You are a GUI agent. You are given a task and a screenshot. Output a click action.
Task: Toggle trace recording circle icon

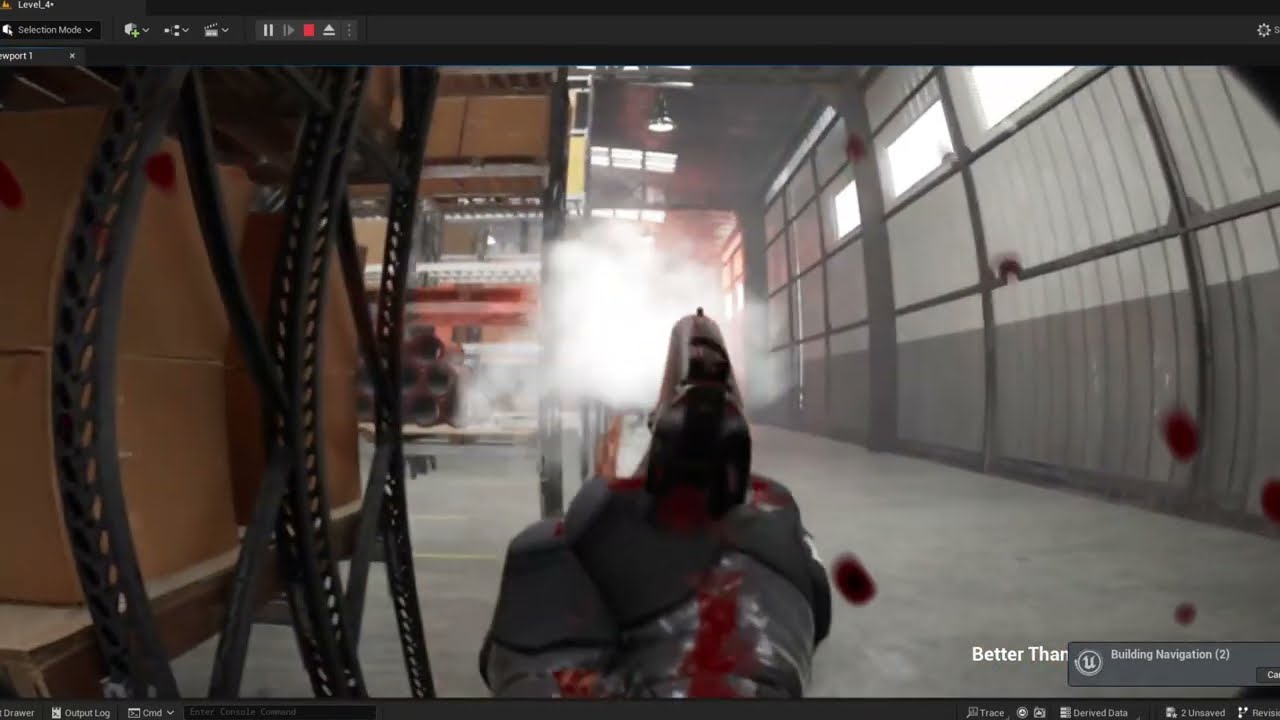point(1022,712)
